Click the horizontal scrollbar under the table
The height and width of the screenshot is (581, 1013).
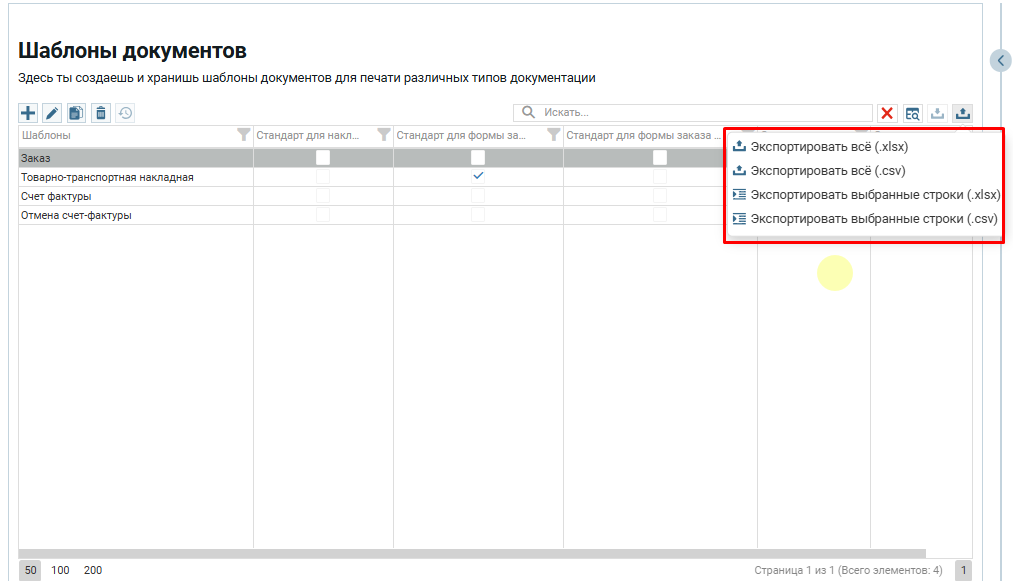click(472, 553)
